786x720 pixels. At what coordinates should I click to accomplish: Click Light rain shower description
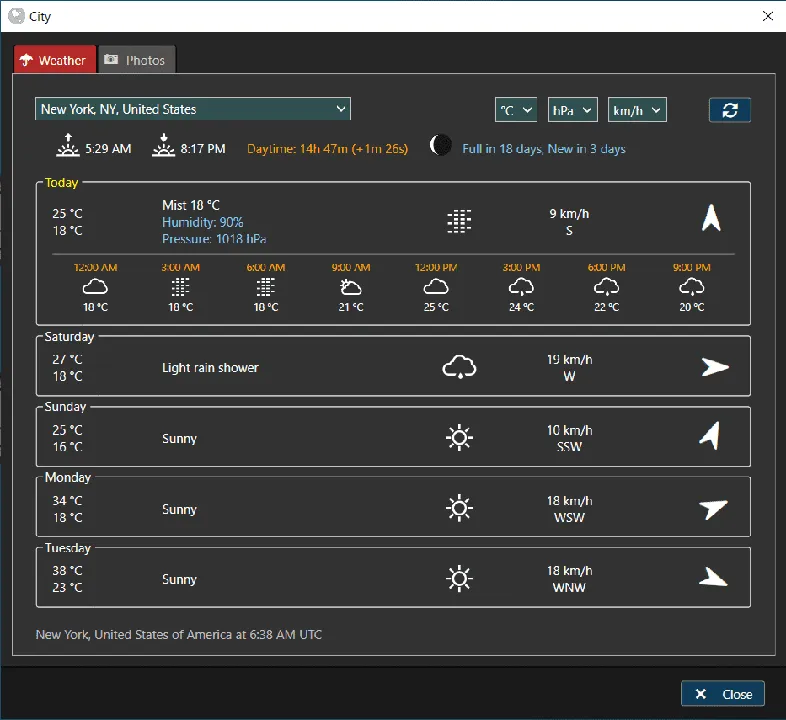click(x=210, y=368)
